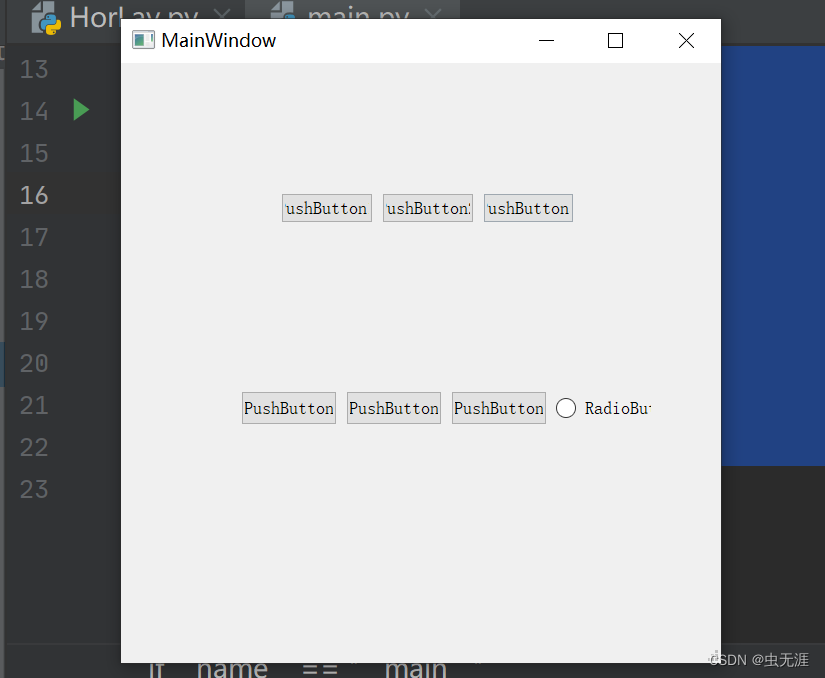The image size is (825, 678).
Task: Click the first ushButton in top row
Action: coord(327,208)
